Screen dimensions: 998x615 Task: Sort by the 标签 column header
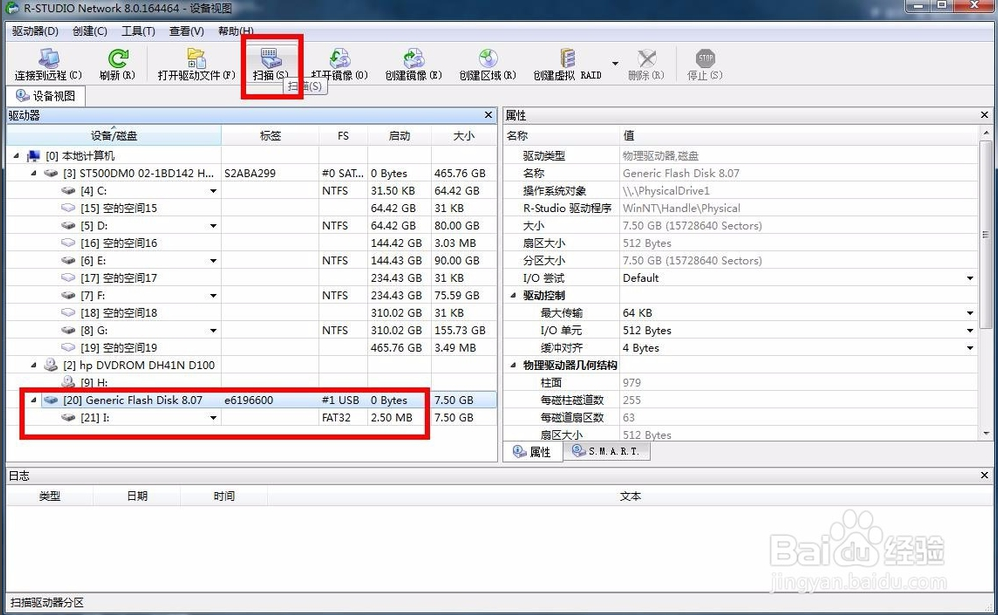tap(270, 136)
